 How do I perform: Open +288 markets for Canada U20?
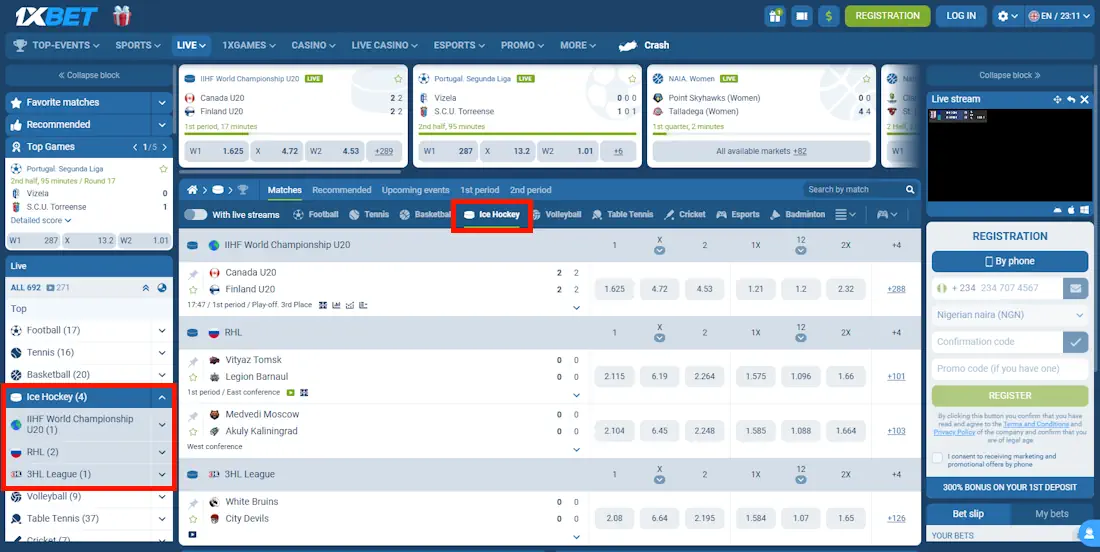click(896, 289)
